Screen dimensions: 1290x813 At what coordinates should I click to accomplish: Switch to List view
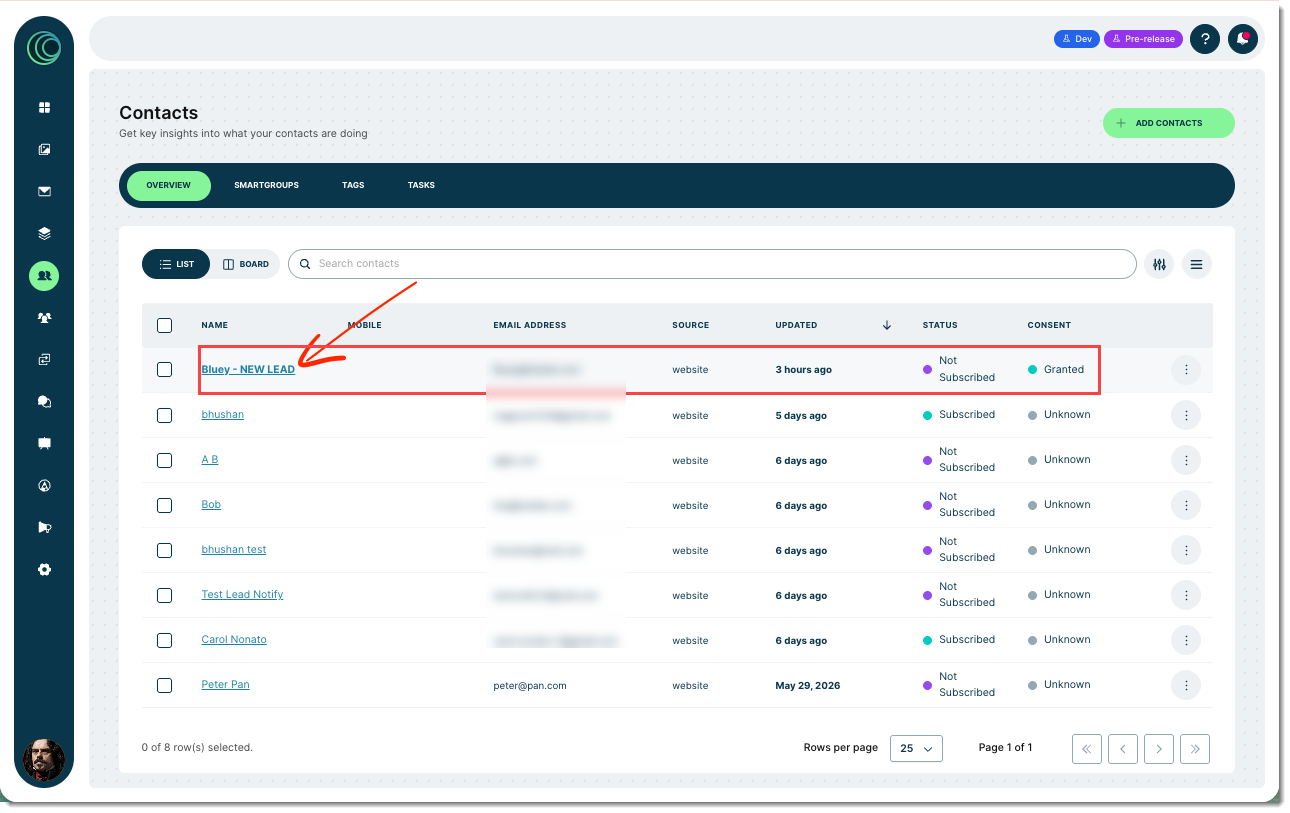176,264
